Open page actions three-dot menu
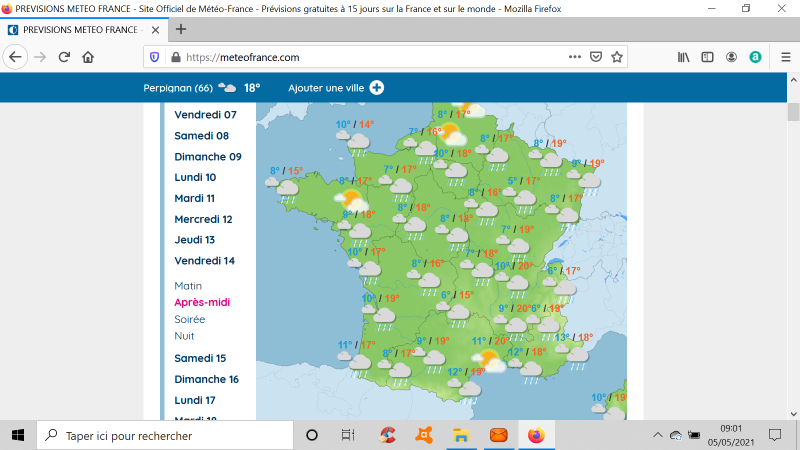 point(574,57)
